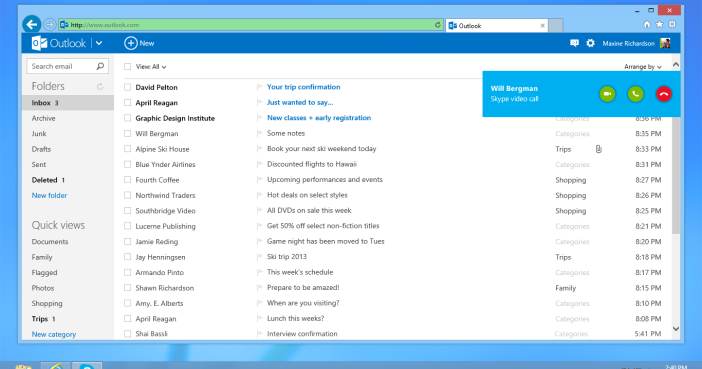Screen dimensions: 702x369
Task: Compose new email with New button
Action: [x=139, y=43]
